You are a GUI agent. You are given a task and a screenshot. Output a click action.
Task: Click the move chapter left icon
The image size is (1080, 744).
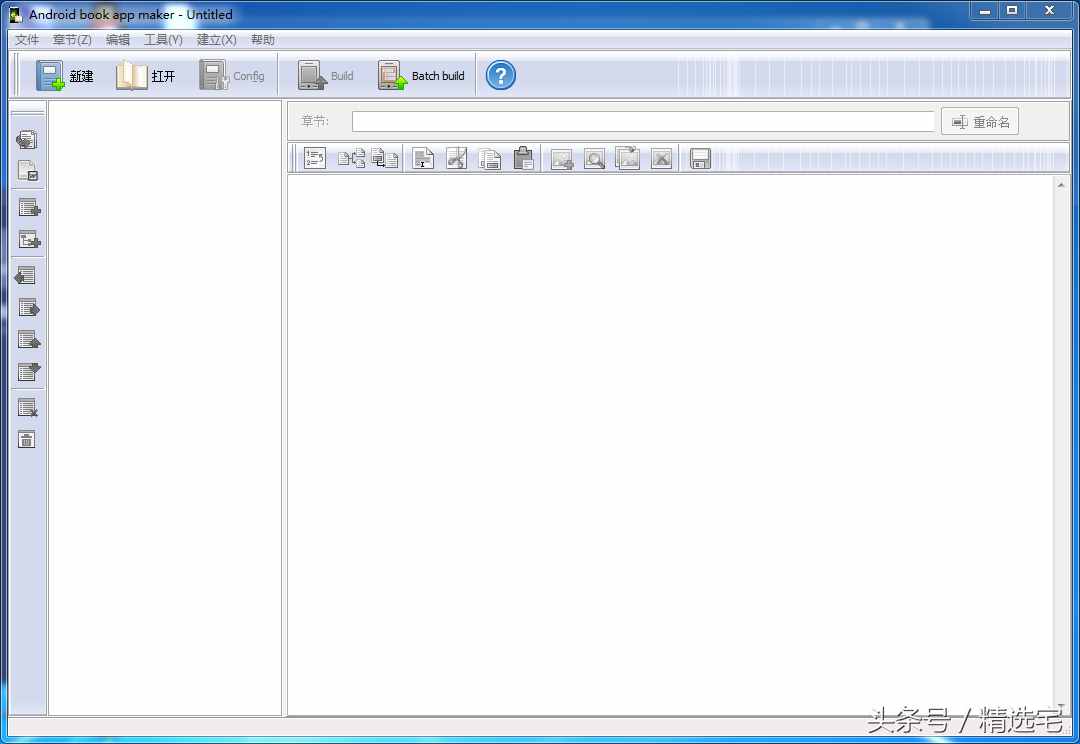pyautogui.click(x=27, y=275)
